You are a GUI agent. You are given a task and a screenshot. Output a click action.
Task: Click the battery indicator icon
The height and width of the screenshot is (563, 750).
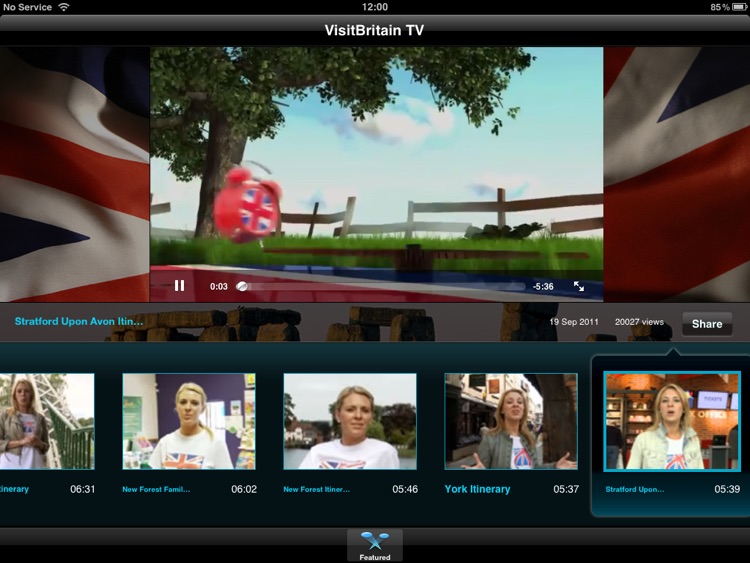(739, 7)
